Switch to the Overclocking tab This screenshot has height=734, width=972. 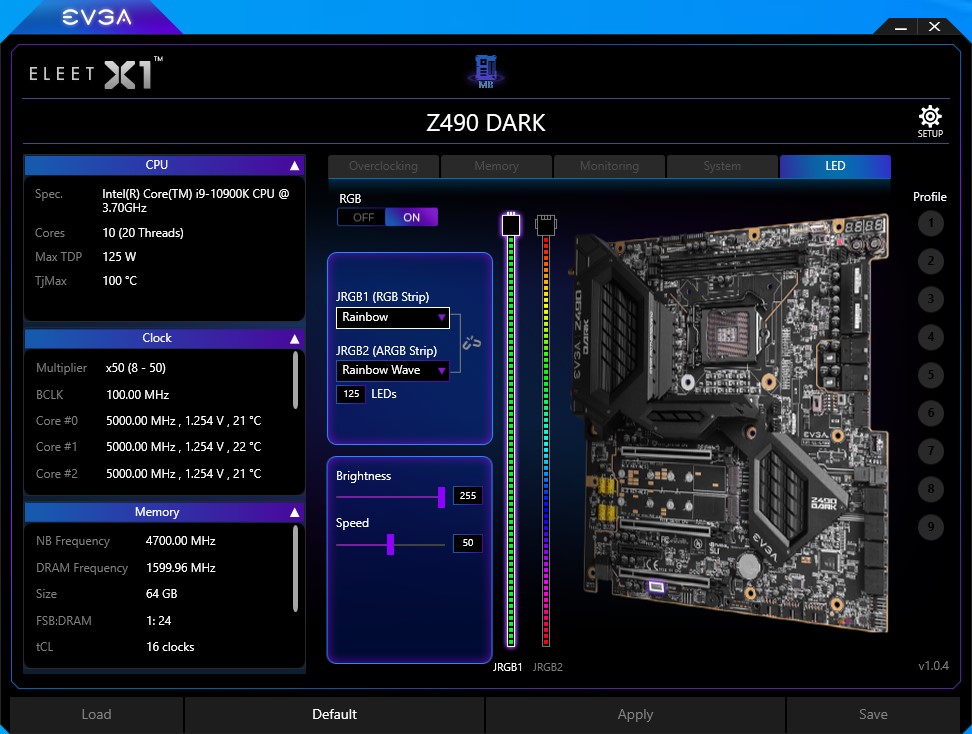click(x=383, y=166)
